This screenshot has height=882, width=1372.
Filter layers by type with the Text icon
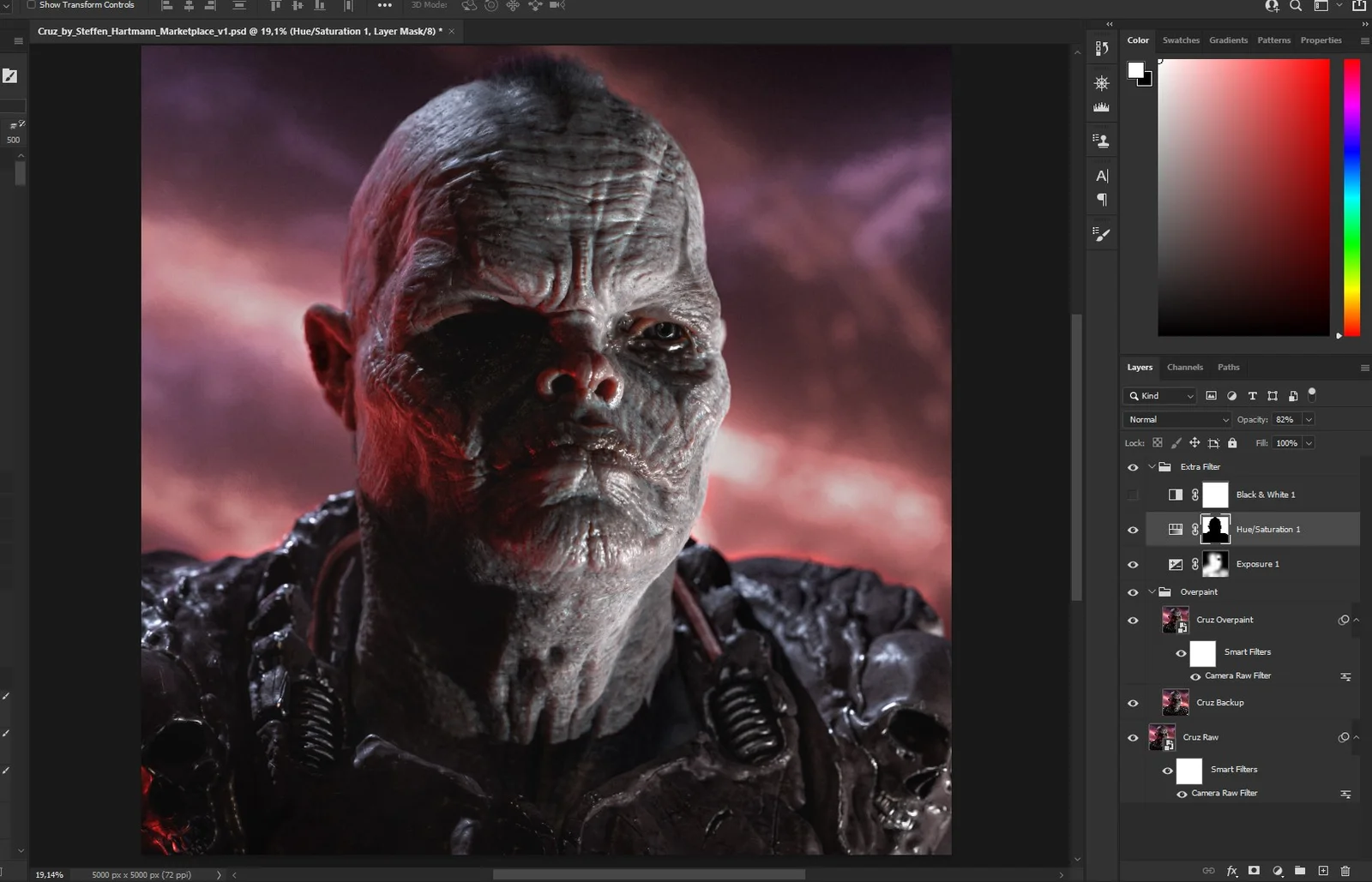[1251, 396]
